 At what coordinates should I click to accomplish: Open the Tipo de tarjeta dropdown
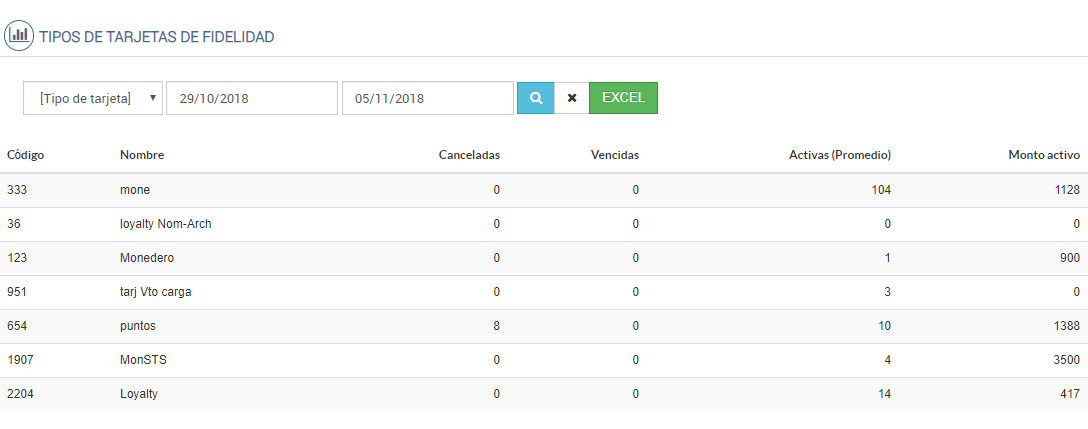[x=93, y=98]
